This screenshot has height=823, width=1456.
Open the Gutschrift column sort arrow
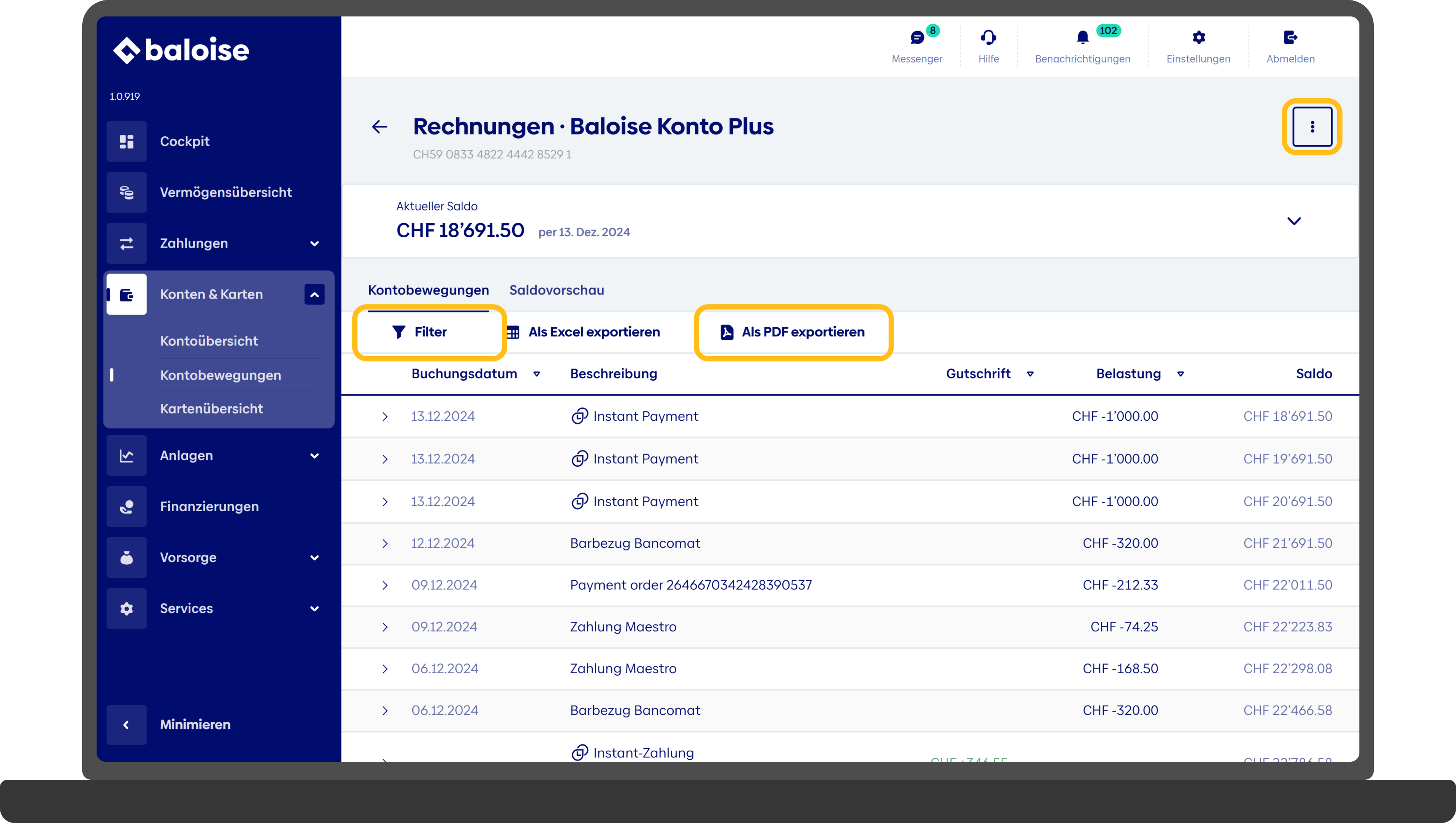click(1030, 374)
